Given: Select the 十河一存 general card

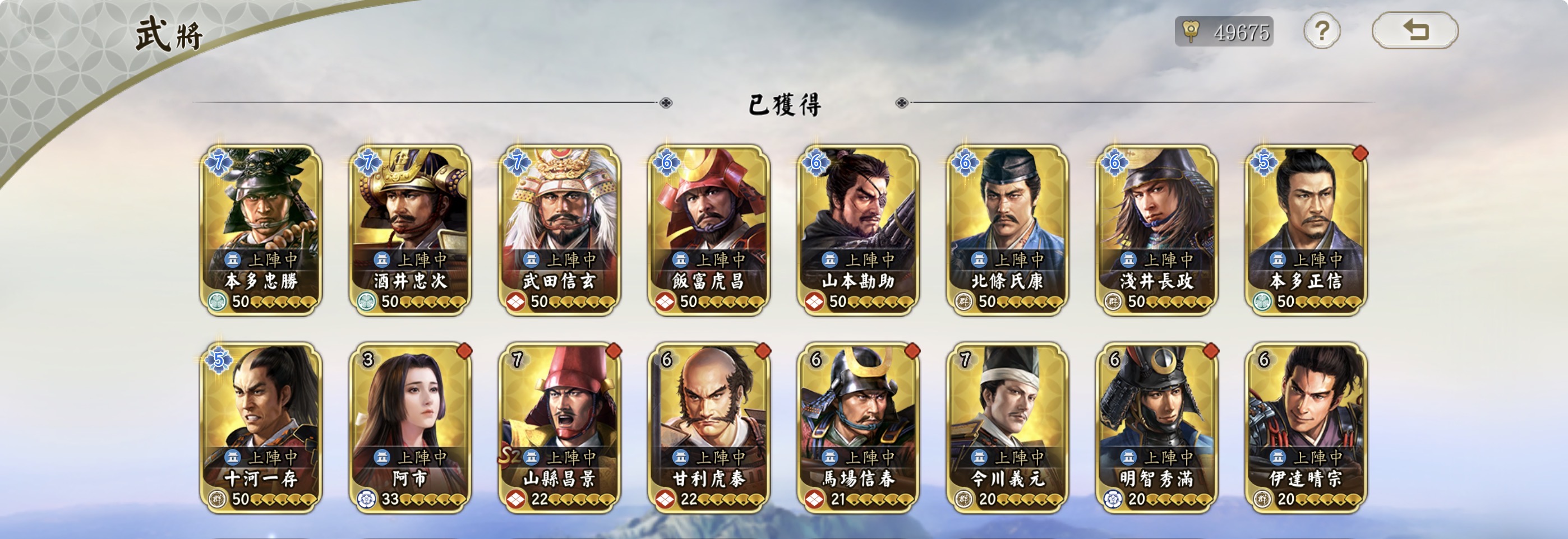Looking at the screenshot, I should 261,428.
